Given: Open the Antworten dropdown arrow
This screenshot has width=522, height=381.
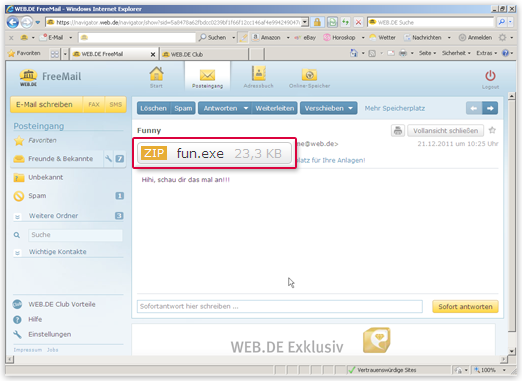Looking at the screenshot, I should (x=246, y=108).
